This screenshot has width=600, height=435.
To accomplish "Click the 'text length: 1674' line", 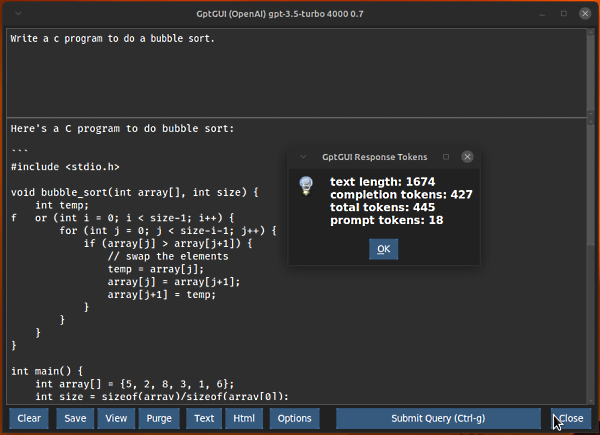I will (x=382, y=182).
